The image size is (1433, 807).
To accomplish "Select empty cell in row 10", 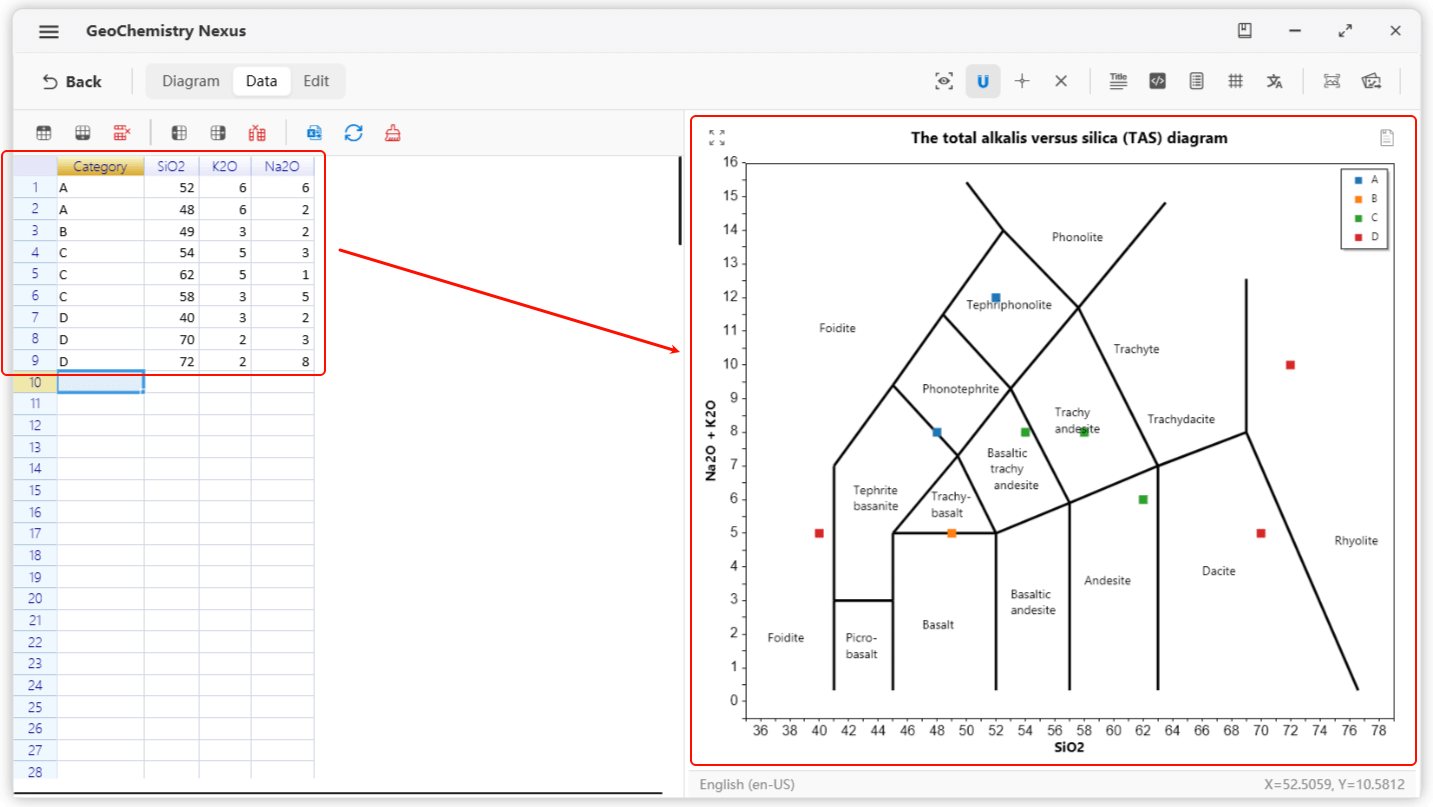I will [x=100, y=382].
